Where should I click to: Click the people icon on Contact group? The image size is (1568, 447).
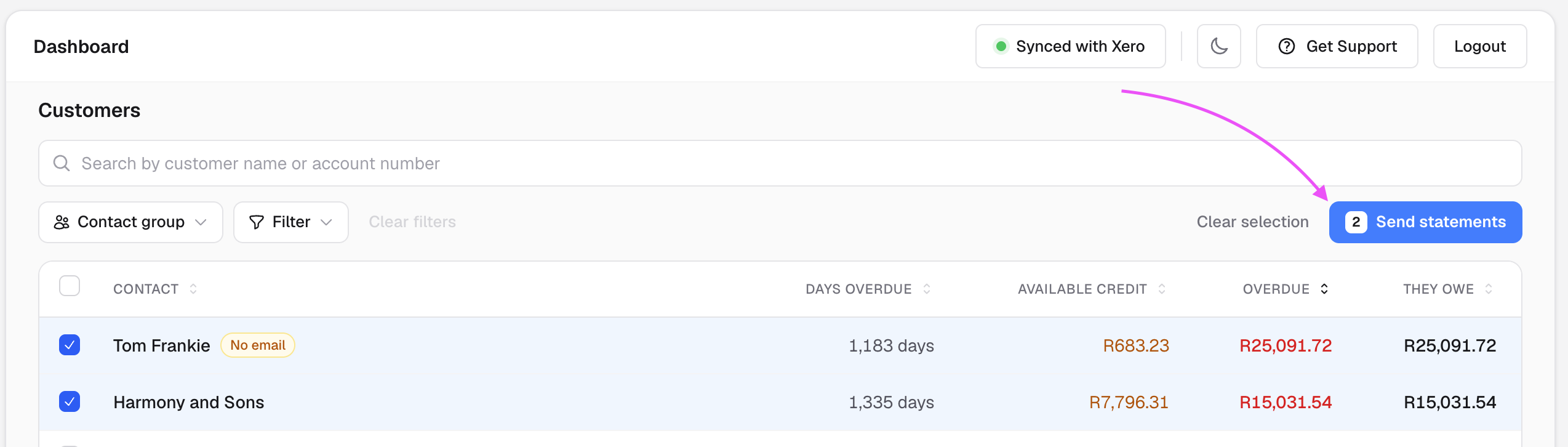pos(62,222)
